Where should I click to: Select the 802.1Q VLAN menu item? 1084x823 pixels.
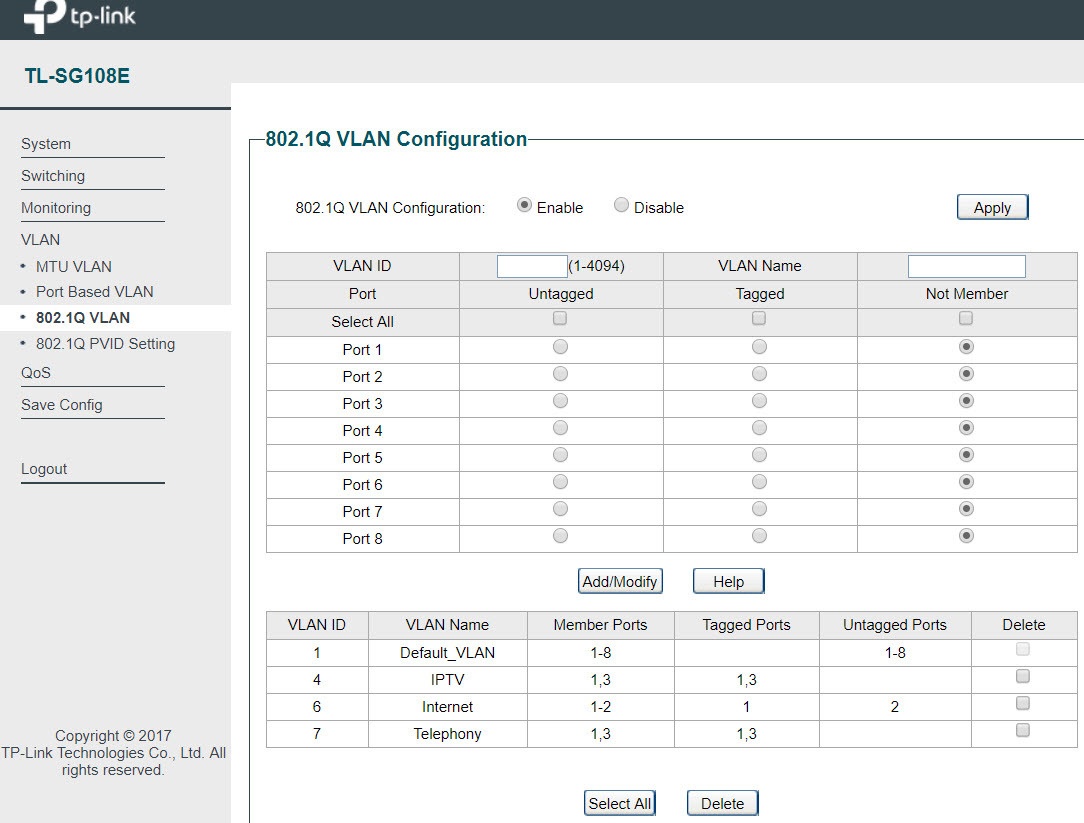coord(83,317)
